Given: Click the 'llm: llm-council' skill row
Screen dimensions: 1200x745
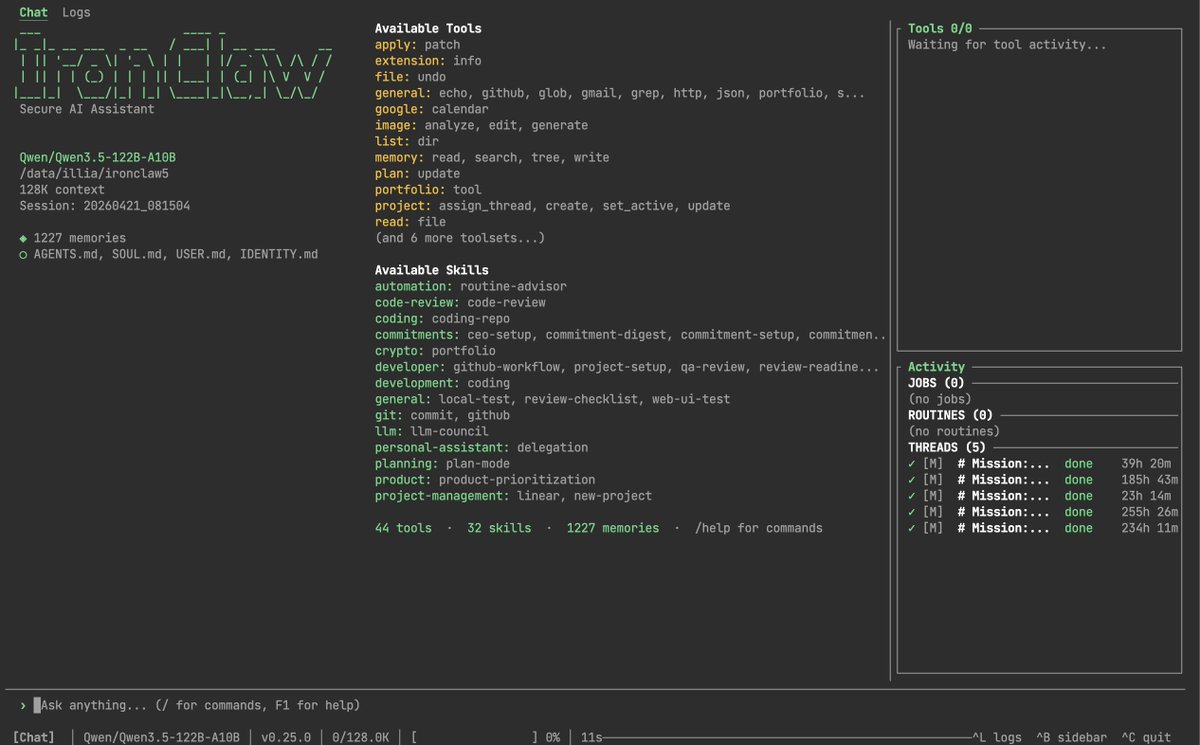Looking at the screenshot, I should click(432, 431).
